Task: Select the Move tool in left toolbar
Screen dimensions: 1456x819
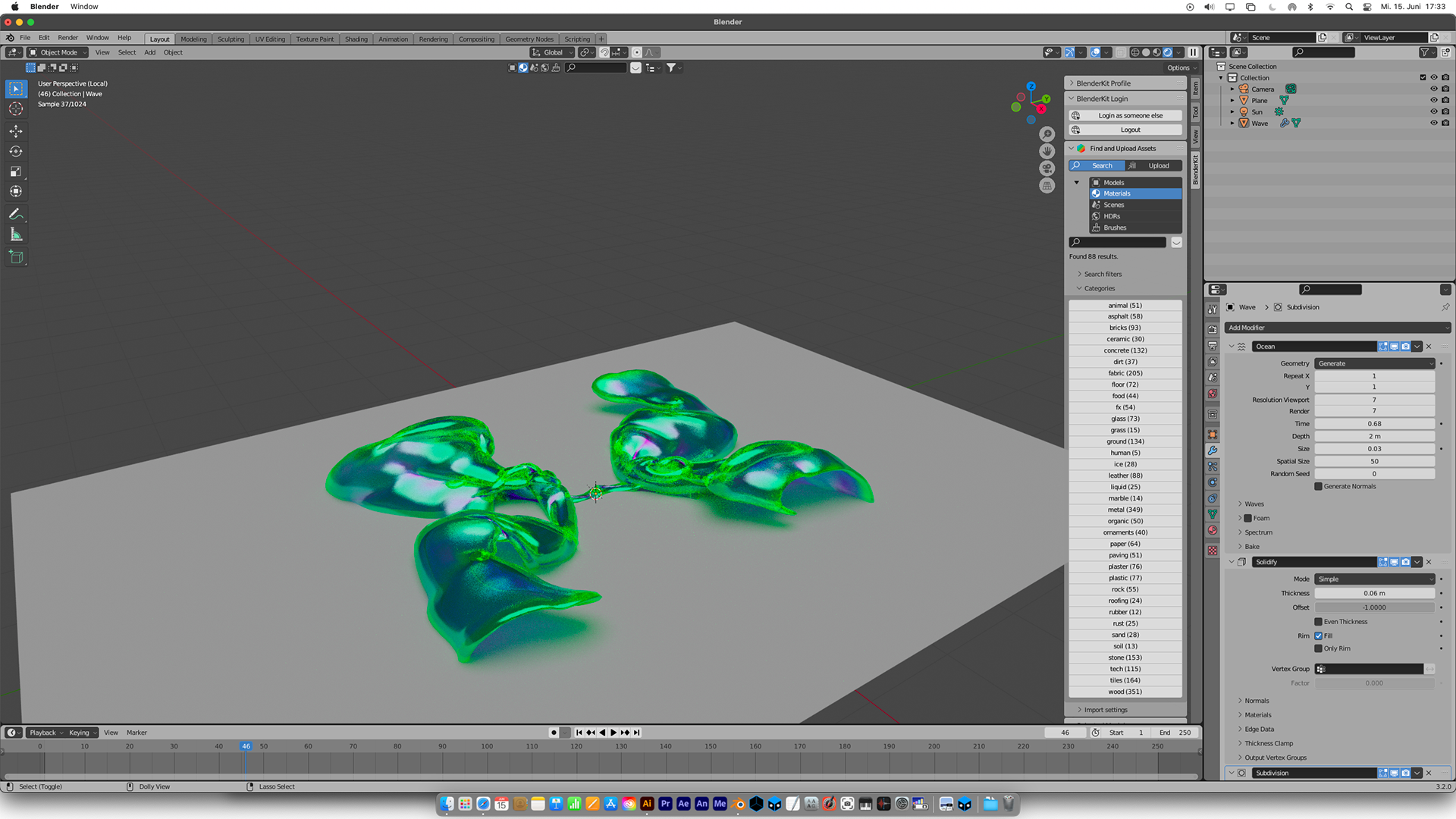Action: click(x=16, y=131)
